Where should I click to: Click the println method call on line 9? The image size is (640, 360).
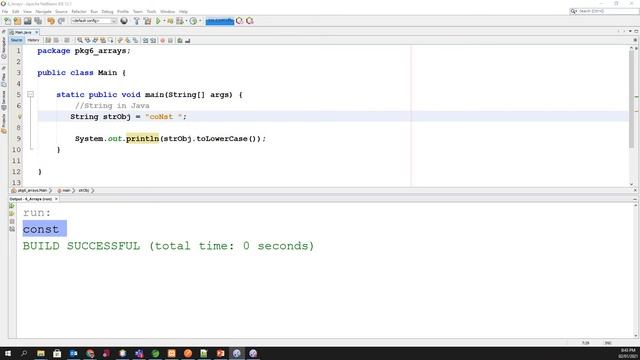[x=142, y=139]
